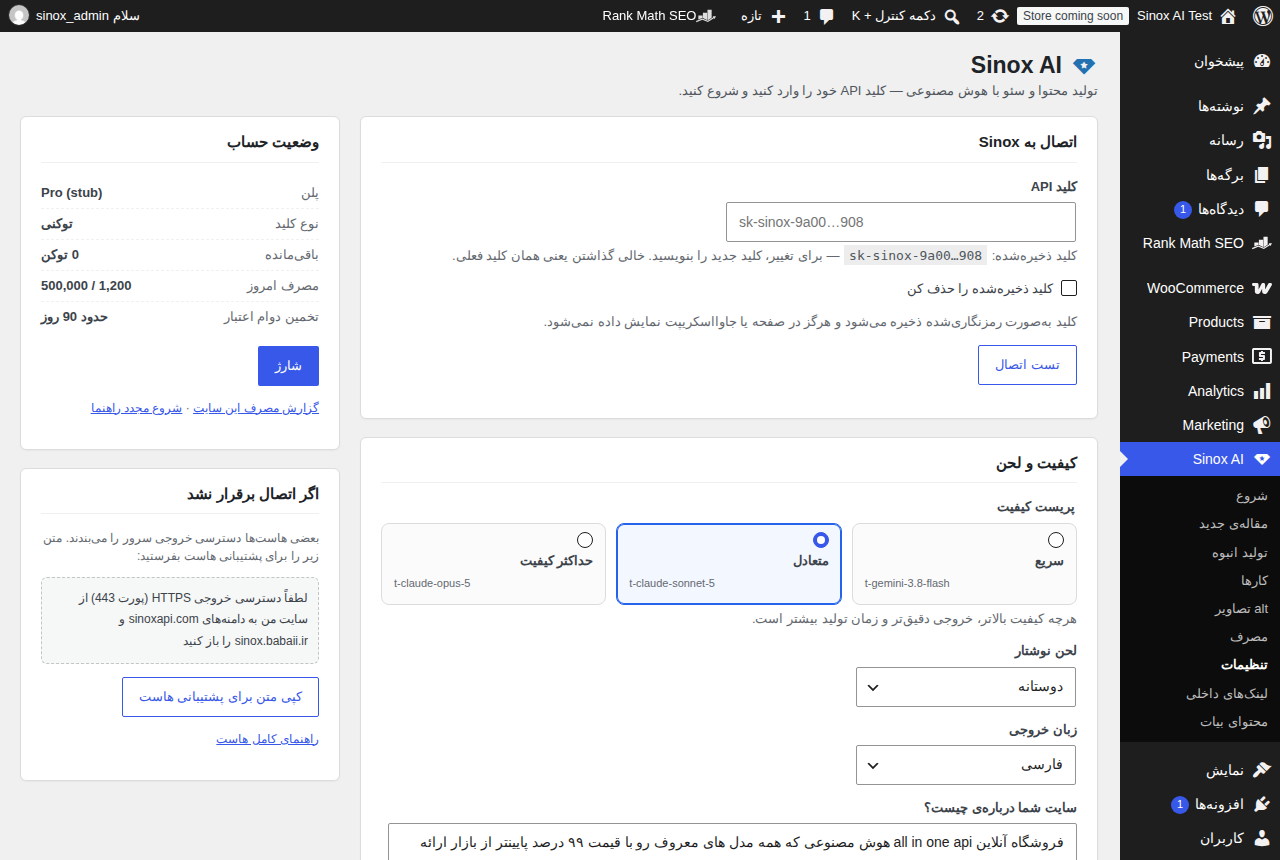Click the Sinox AI Test site name
Screen dimensions: 1280x860
pyautogui.click(x=1175, y=16)
